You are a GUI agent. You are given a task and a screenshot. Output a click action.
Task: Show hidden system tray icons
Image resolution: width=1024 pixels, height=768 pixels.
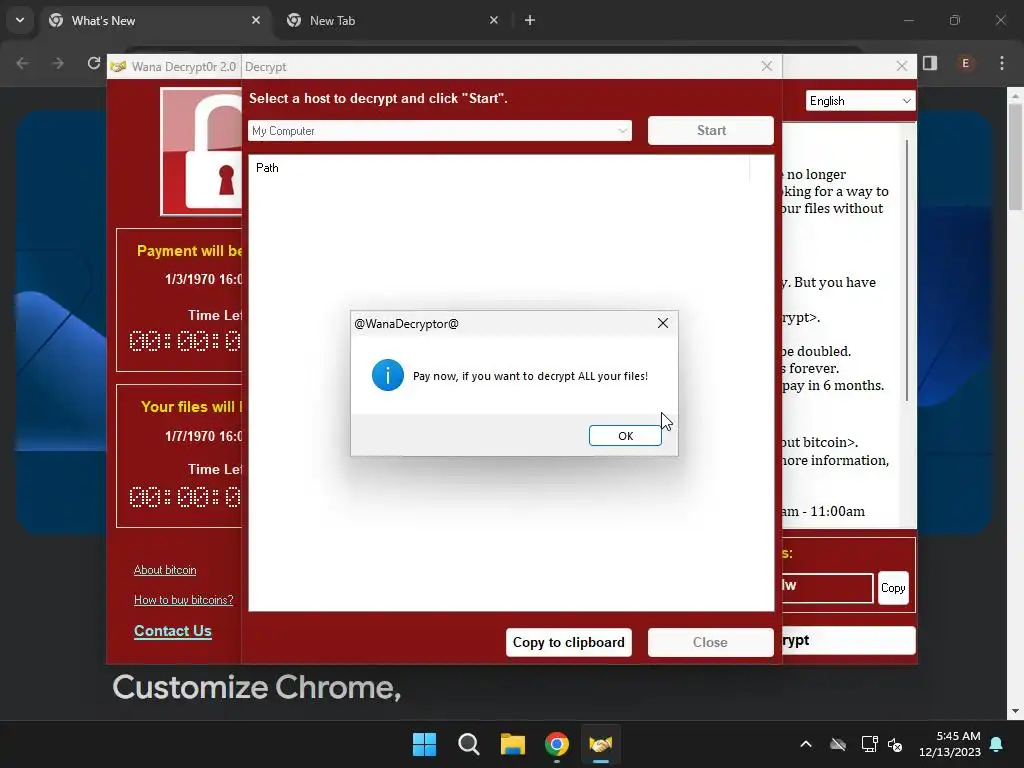[806, 744]
